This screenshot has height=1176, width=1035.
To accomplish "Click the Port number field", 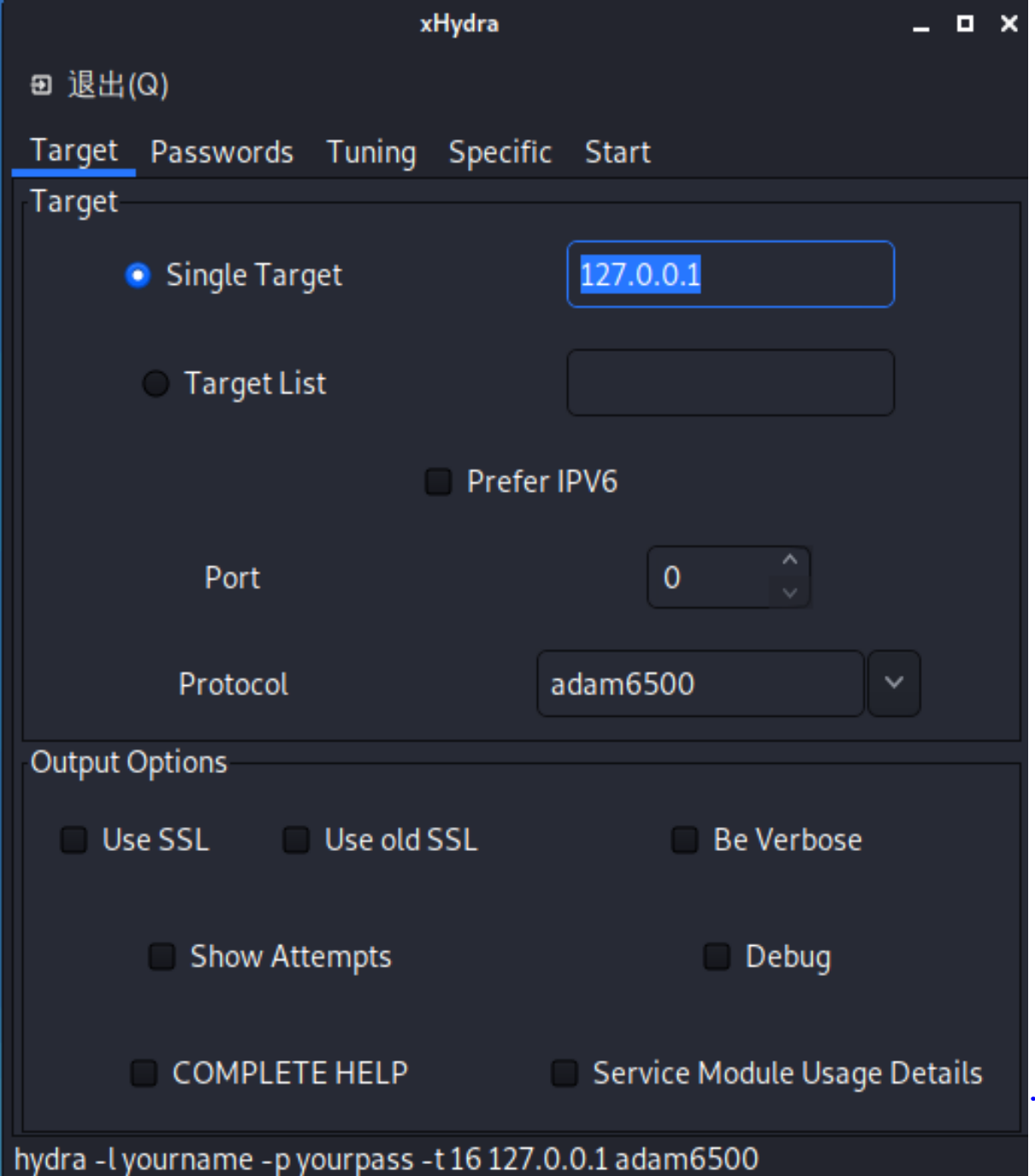I will 712,577.
